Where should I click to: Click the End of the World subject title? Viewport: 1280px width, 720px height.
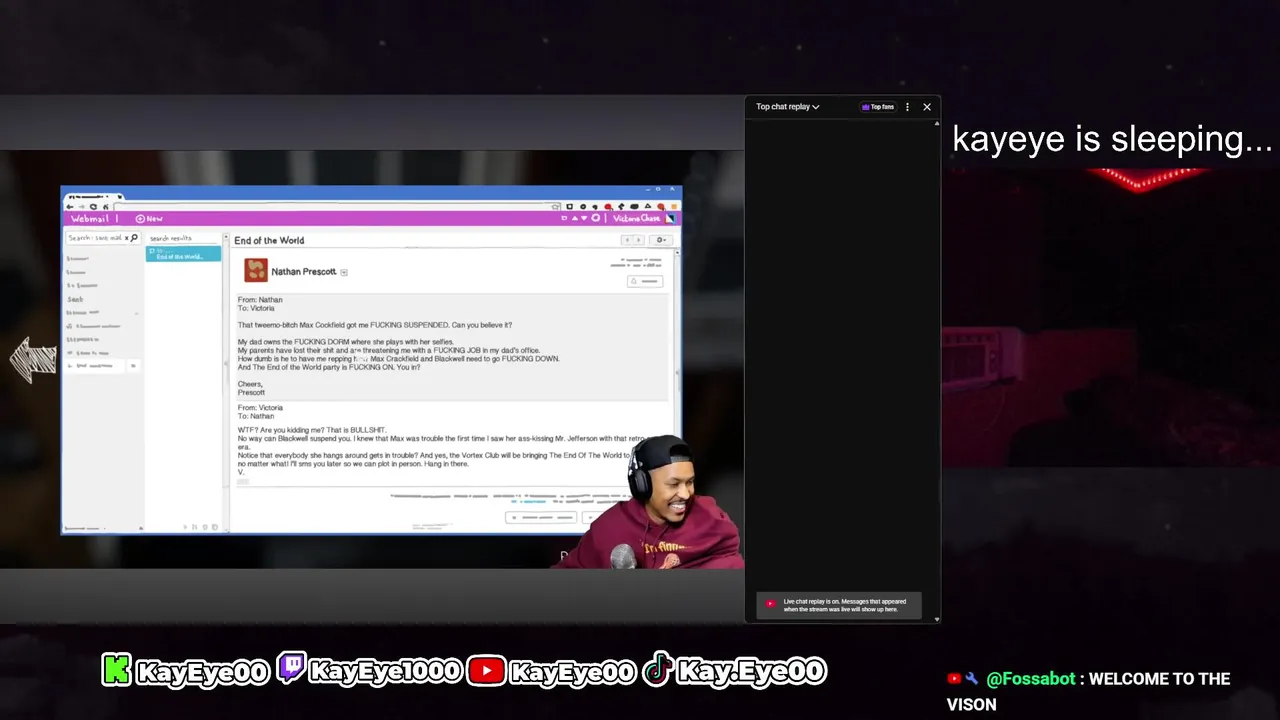(269, 240)
